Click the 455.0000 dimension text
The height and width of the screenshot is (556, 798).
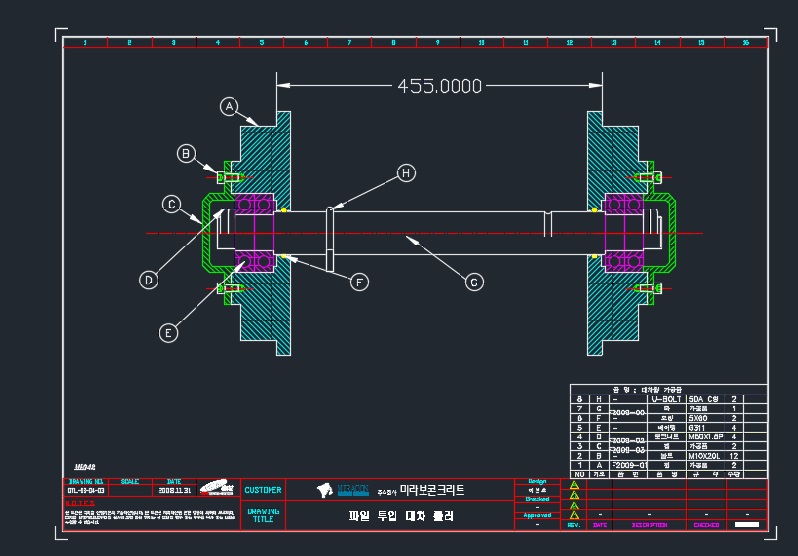(x=439, y=86)
